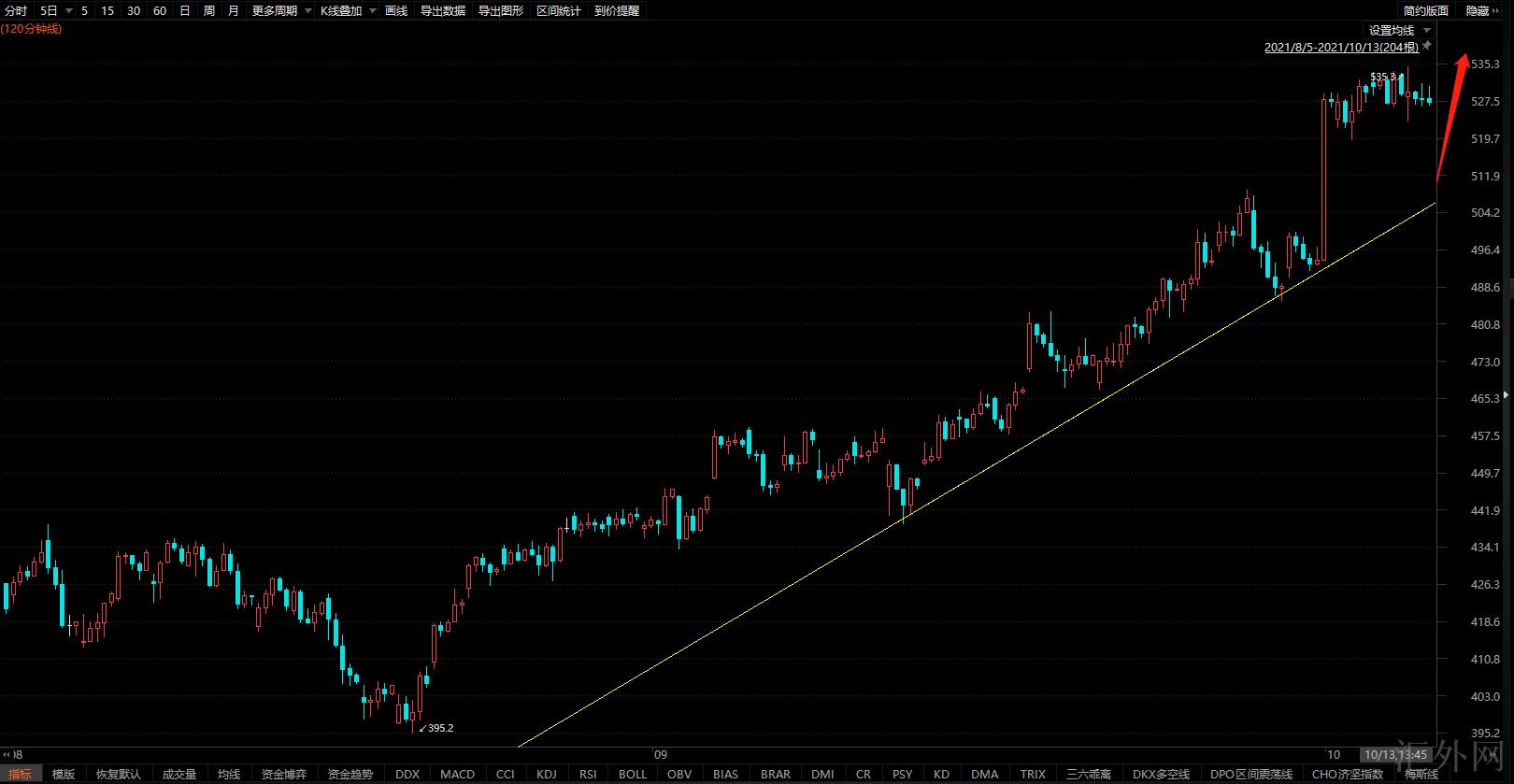Click the 区间统计 button
Image resolution: width=1514 pixels, height=784 pixels.
coord(559,11)
